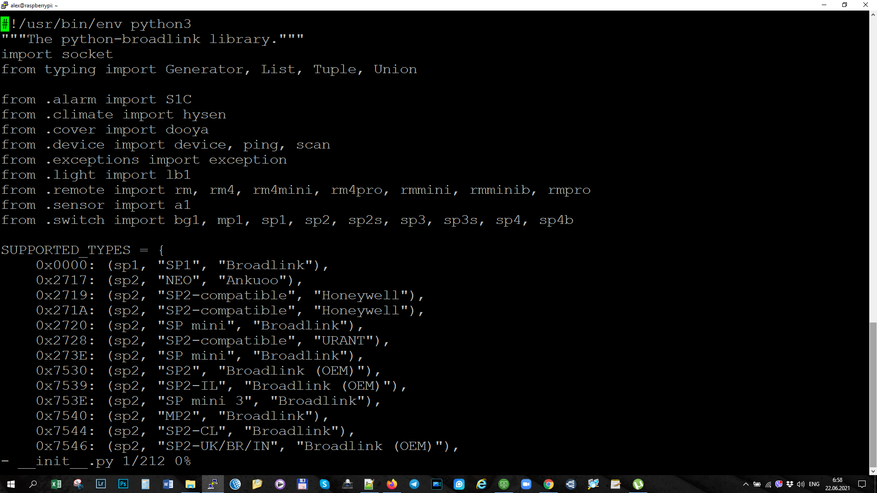This screenshot has height=493, width=877.
Task: Click the '0x7540' MP2 entry code
Action: coord(62,416)
